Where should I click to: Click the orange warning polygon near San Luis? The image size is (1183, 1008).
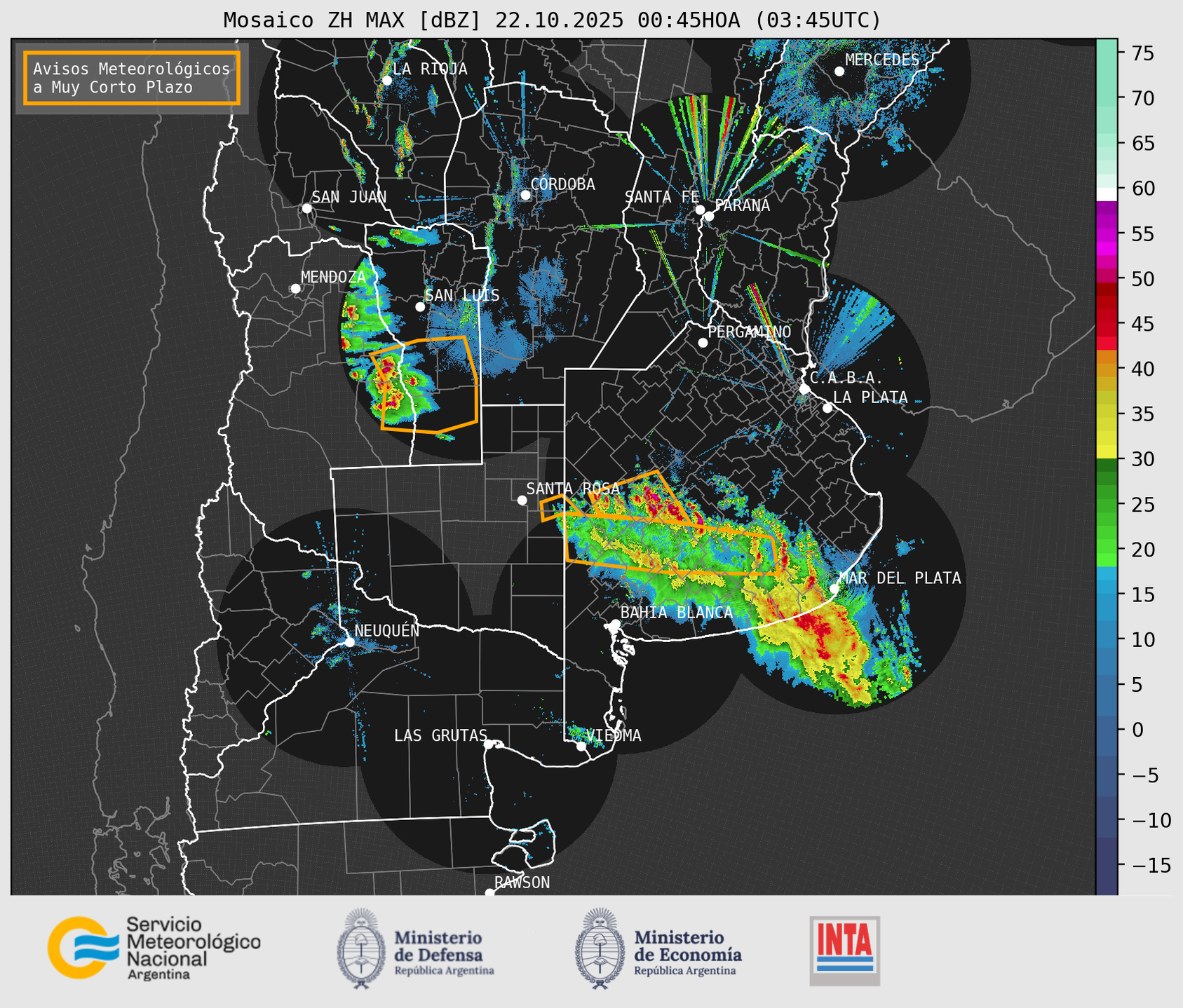click(425, 384)
